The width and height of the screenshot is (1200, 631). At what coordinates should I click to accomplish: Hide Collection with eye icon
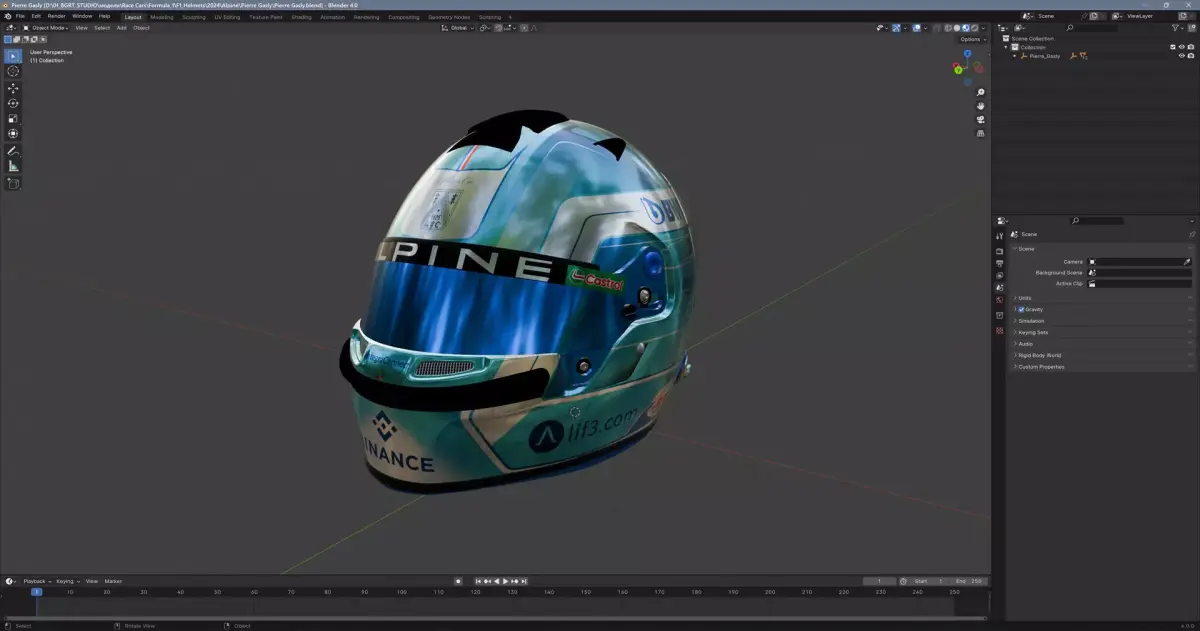[x=1181, y=47]
